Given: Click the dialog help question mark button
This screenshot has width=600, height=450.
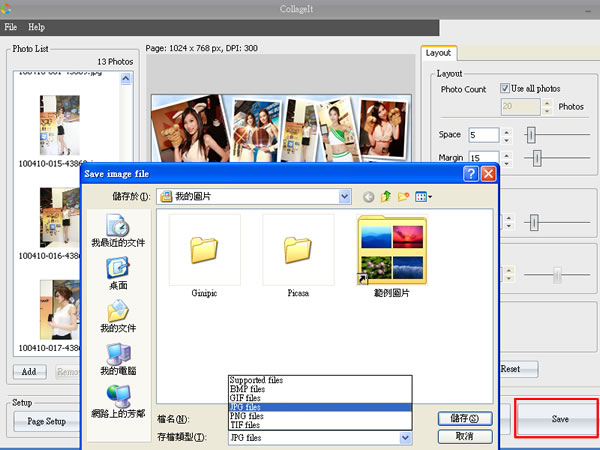Looking at the screenshot, I should point(471,174).
